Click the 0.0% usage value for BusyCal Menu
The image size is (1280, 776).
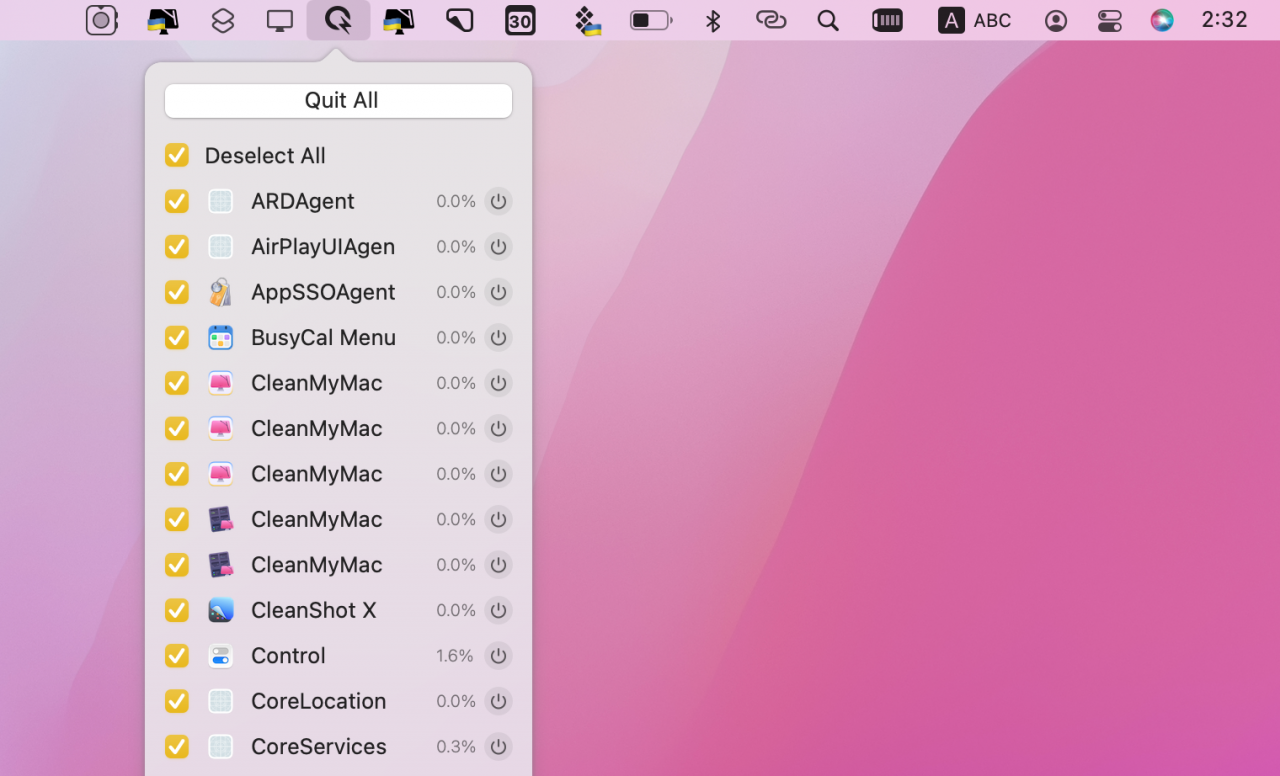coord(455,338)
